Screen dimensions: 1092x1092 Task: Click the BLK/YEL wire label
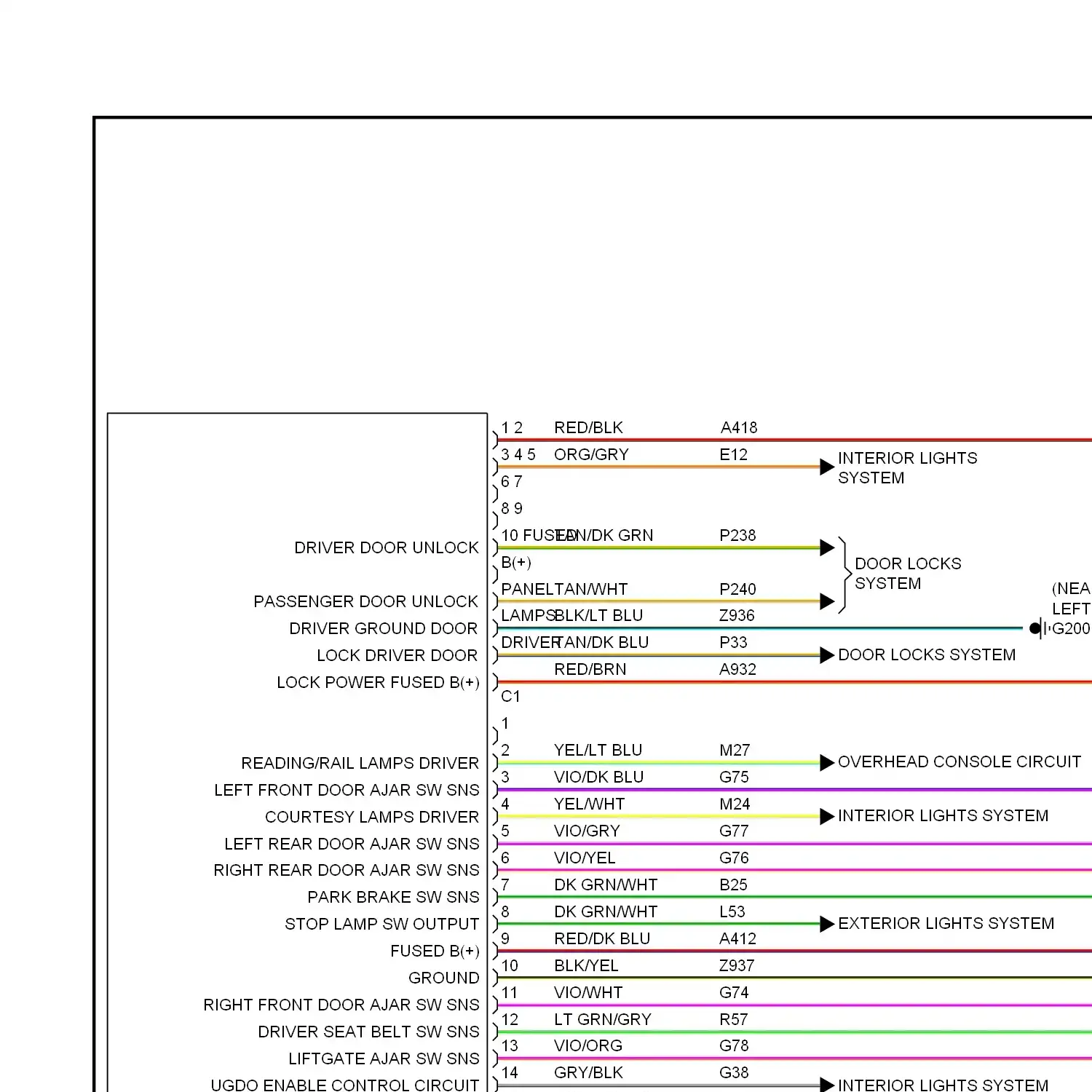point(586,966)
